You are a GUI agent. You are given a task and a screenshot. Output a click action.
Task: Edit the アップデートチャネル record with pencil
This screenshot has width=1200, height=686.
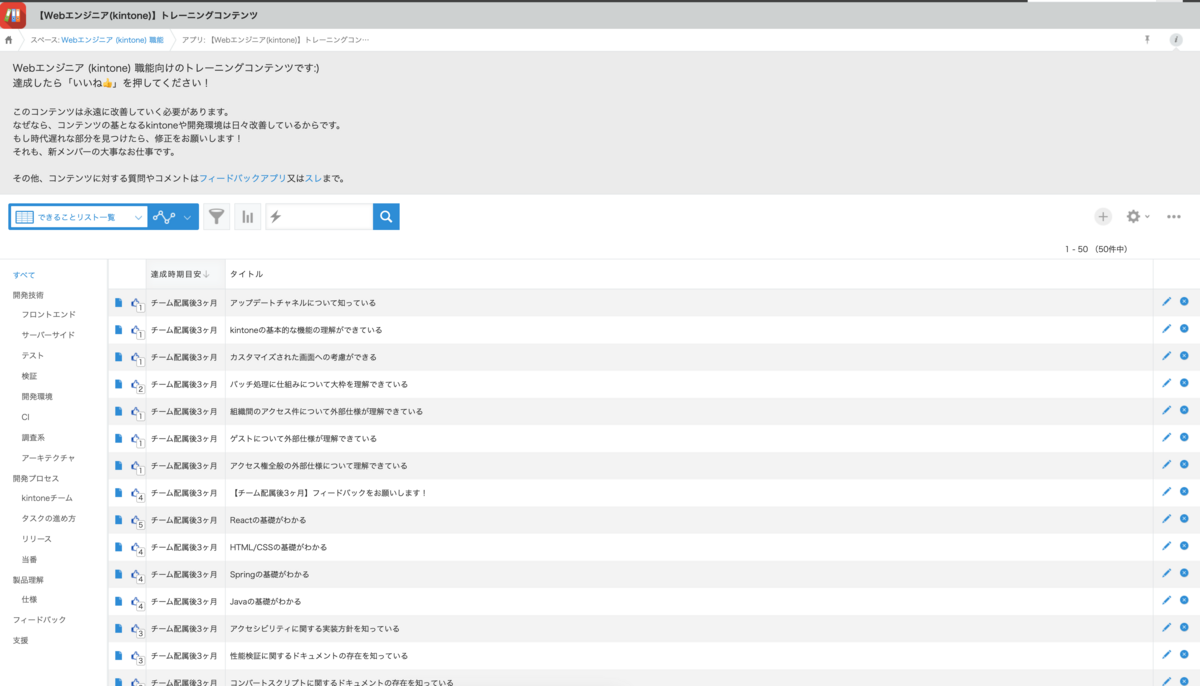click(1166, 301)
